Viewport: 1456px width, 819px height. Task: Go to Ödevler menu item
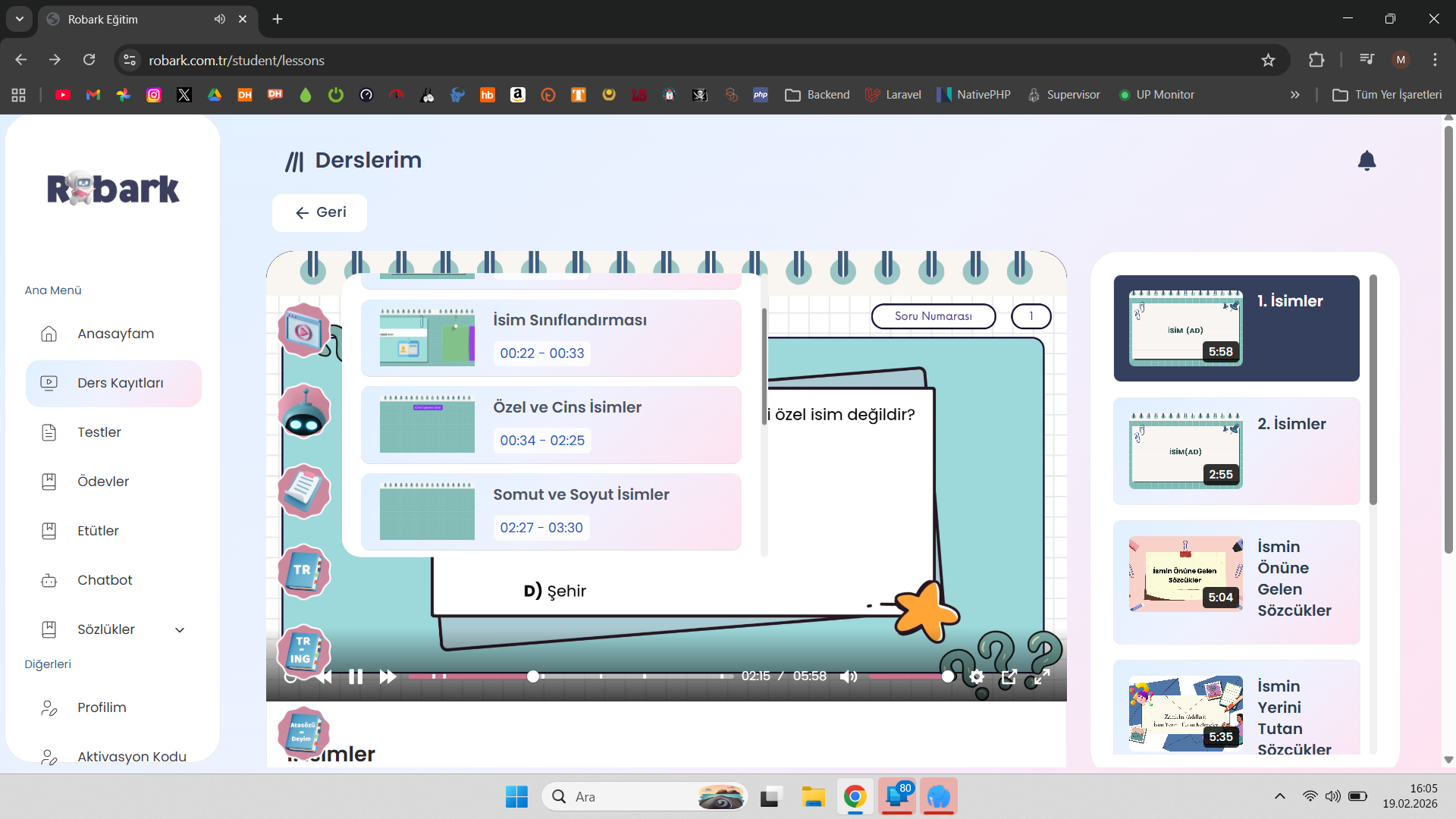(103, 482)
